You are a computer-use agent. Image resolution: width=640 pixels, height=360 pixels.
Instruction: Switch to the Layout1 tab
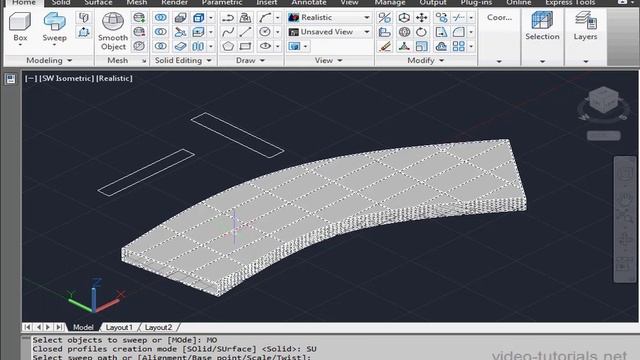(119, 327)
